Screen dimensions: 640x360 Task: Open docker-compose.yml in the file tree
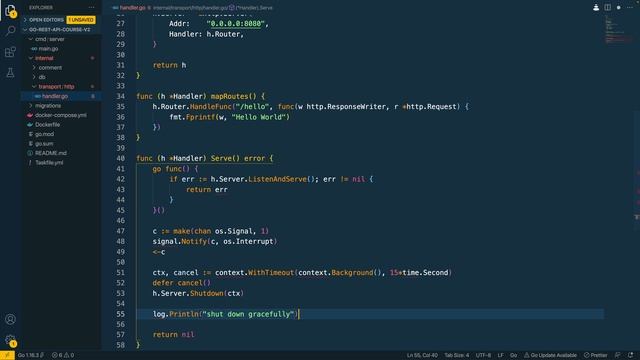pos(60,115)
